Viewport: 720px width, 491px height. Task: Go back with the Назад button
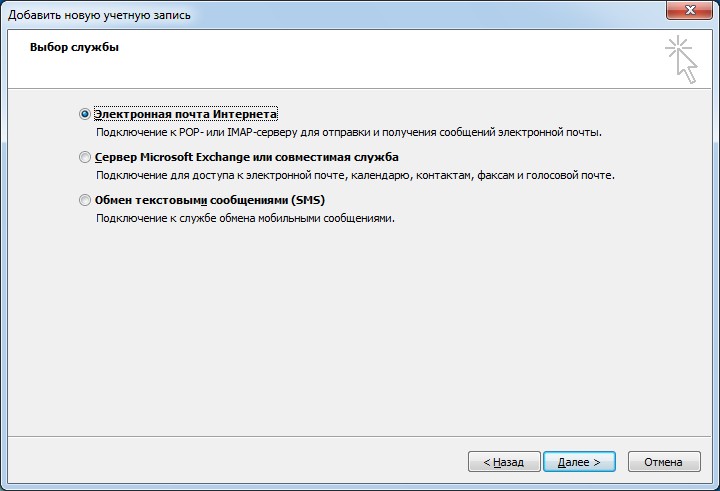[x=504, y=462]
